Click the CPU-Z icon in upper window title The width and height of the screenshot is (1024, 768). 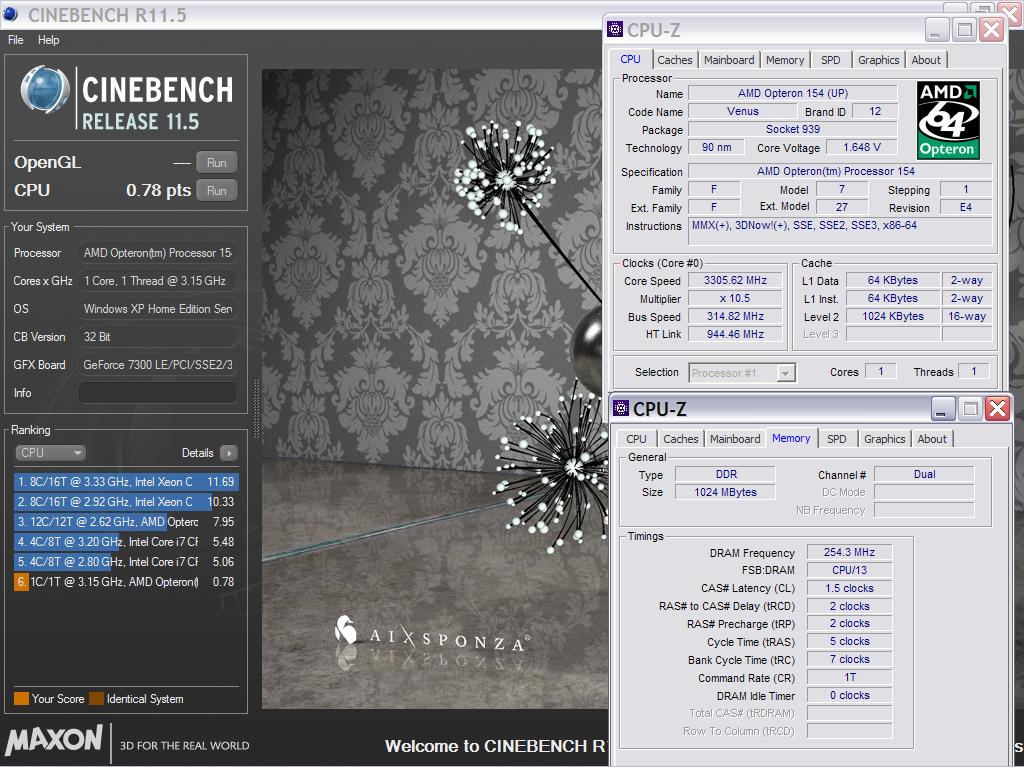coord(615,29)
